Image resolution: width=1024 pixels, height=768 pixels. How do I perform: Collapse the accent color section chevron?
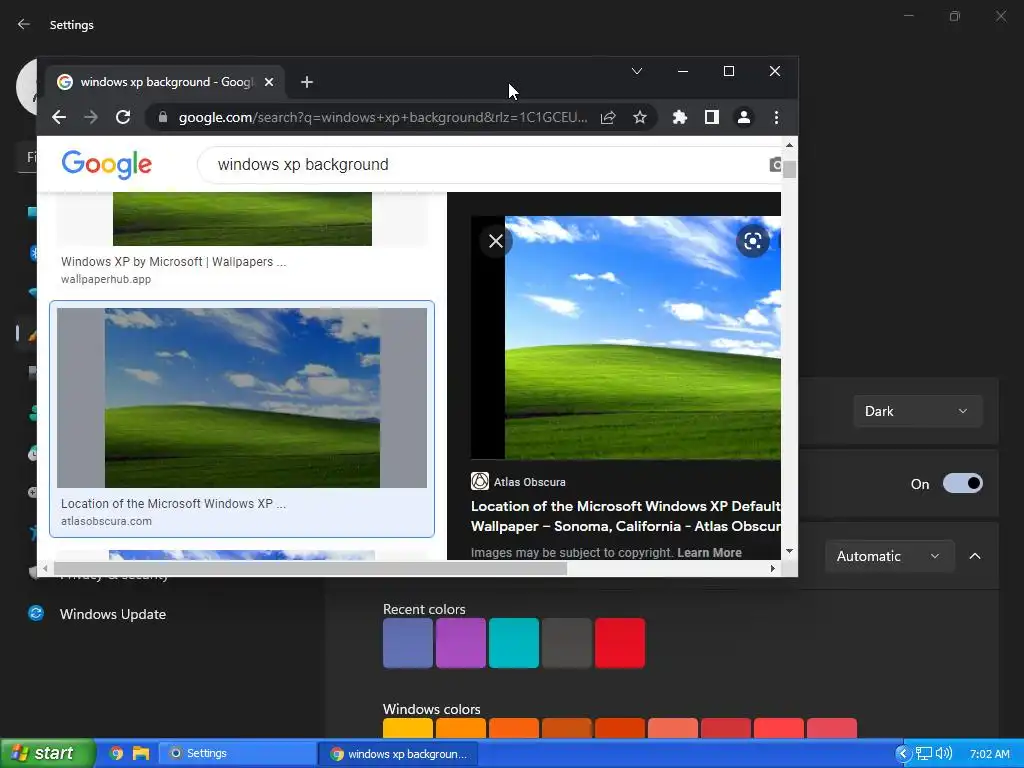(x=975, y=556)
